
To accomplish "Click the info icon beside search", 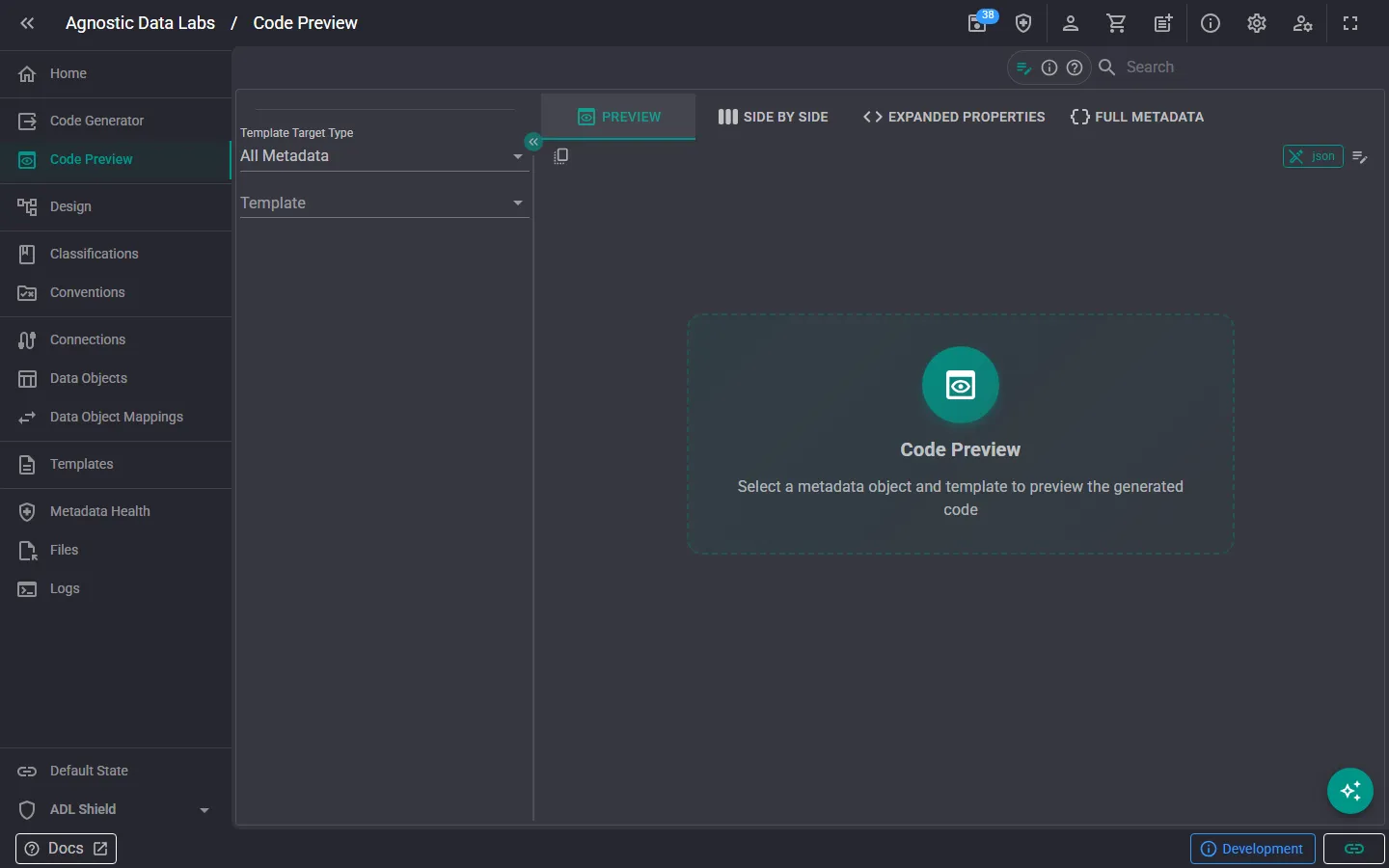I will (x=1049, y=68).
